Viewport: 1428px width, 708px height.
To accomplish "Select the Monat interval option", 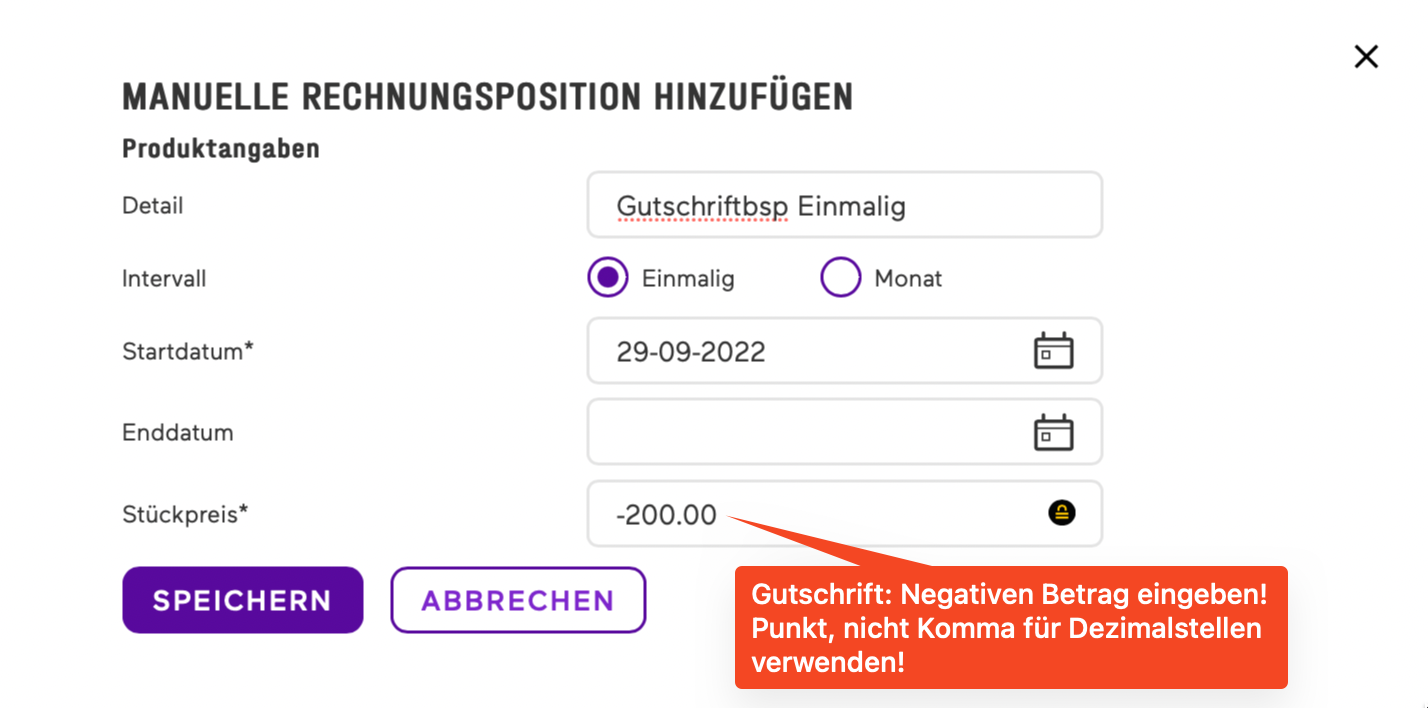I will point(840,278).
